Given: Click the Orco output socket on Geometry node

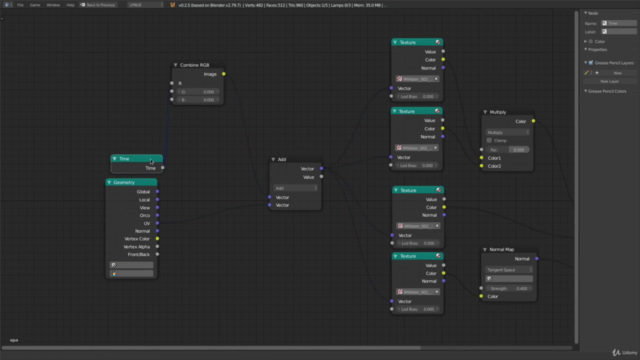Looking at the screenshot, I should (157, 215).
